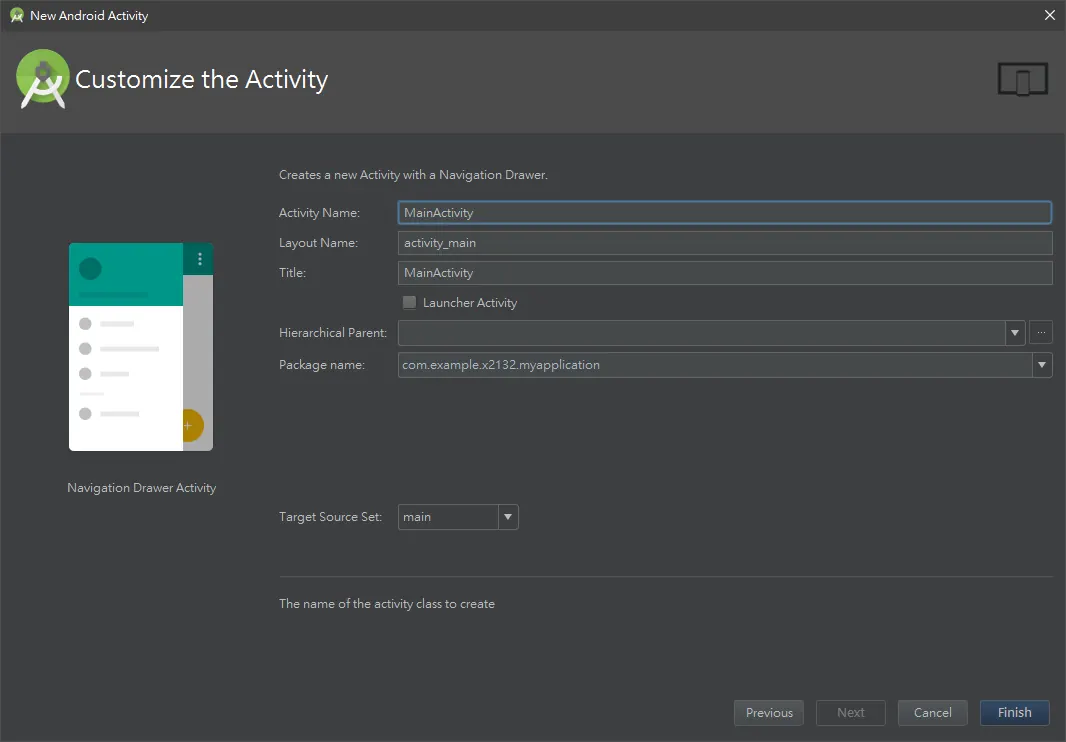The image size is (1066, 742).
Task: Click the yellow floating action button in preview
Action: [191, 425]
